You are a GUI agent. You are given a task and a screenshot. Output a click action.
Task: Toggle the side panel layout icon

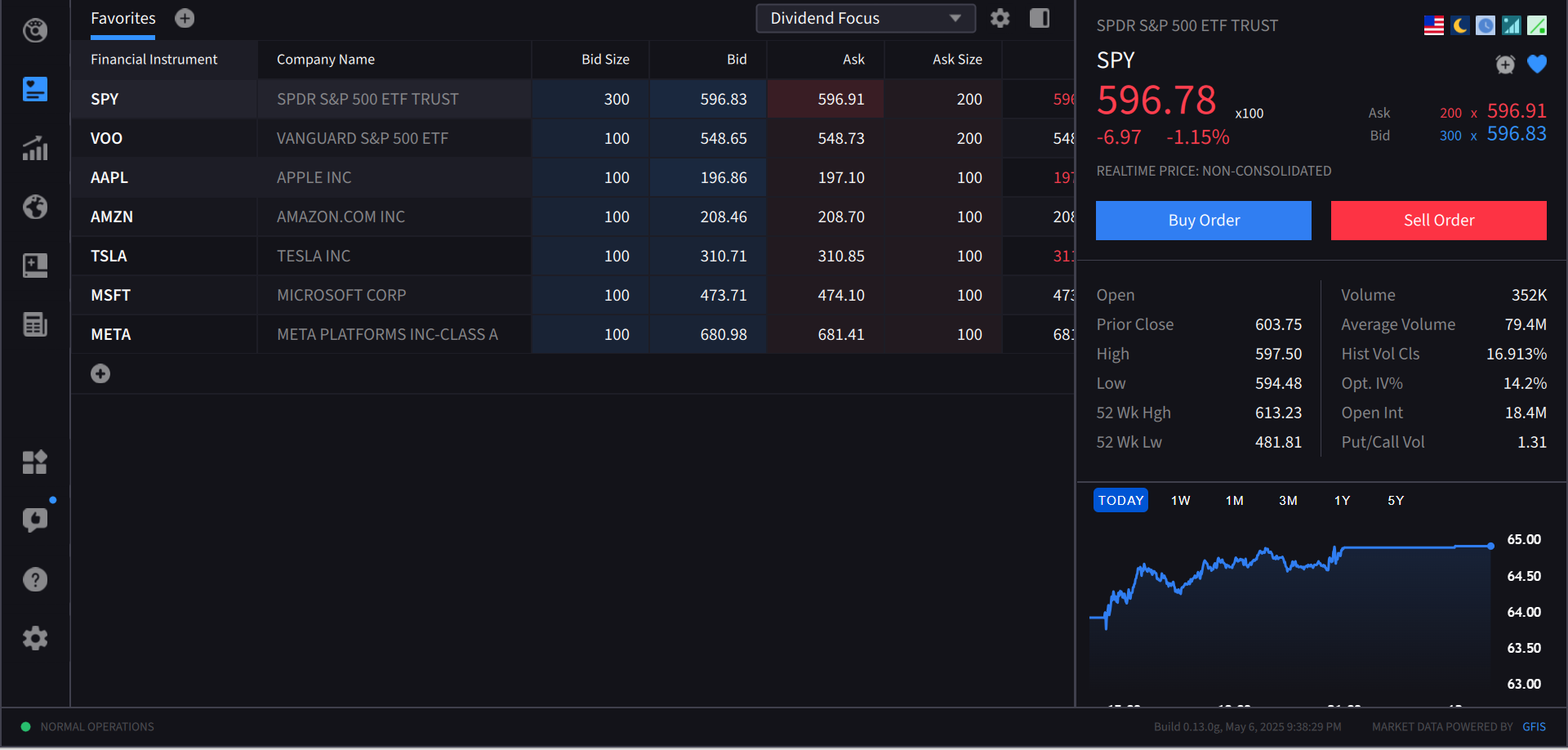click(x=1040, y=18)
